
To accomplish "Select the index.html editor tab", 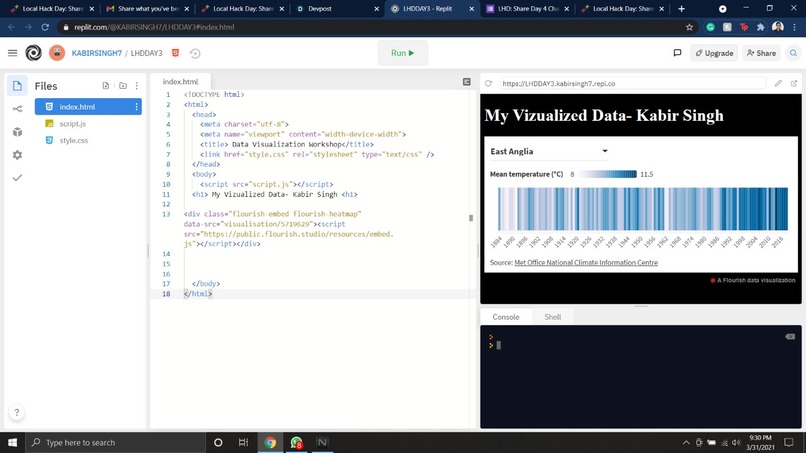I will click(x=180, y=82).
